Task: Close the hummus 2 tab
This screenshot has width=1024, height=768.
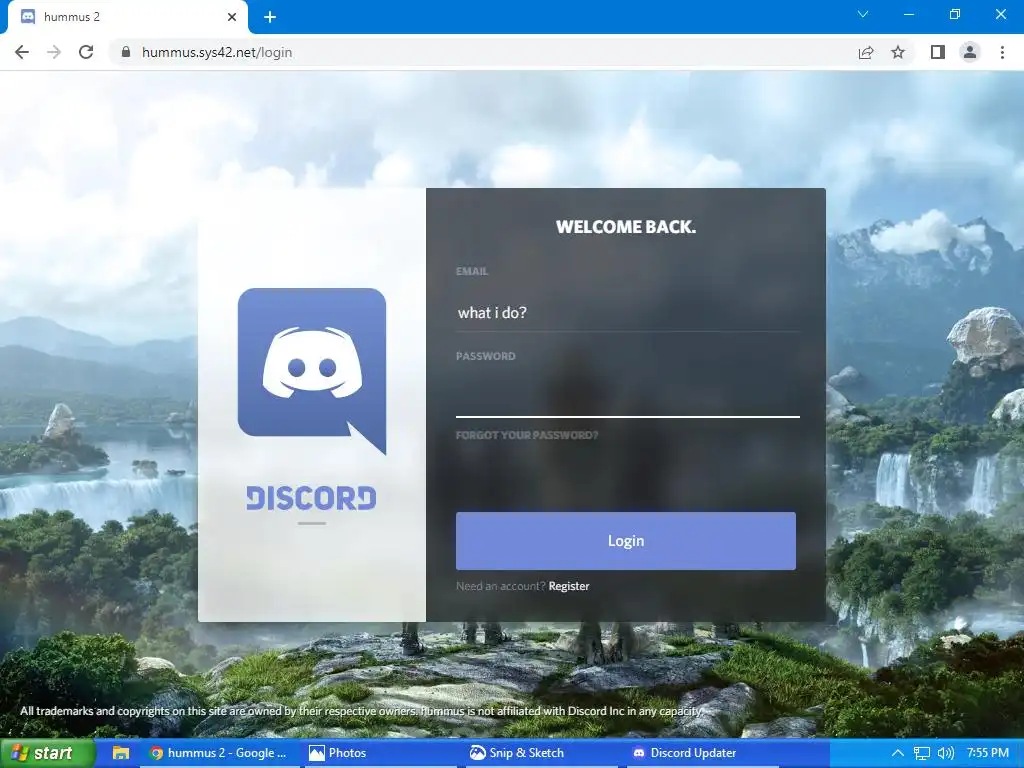Action: coord(232,17)
